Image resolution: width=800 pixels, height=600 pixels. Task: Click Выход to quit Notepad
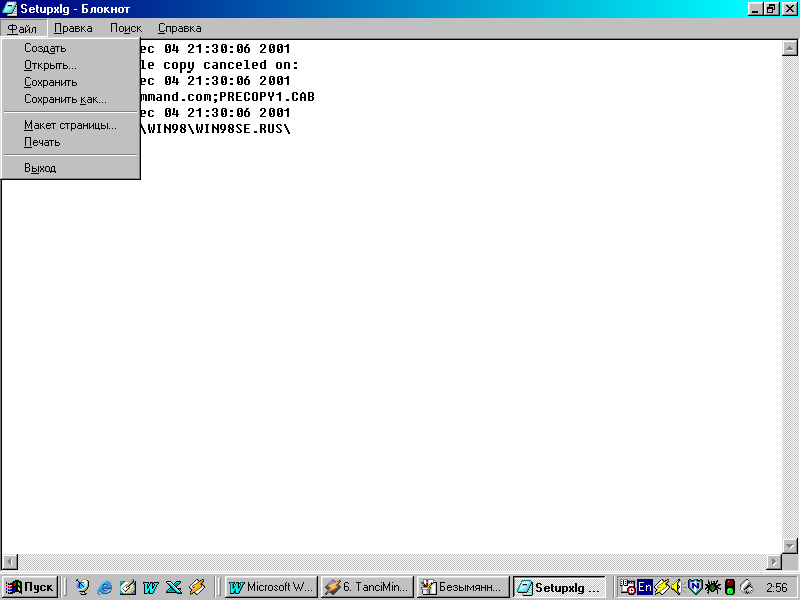pyautogui.click(x=70, y=168)
